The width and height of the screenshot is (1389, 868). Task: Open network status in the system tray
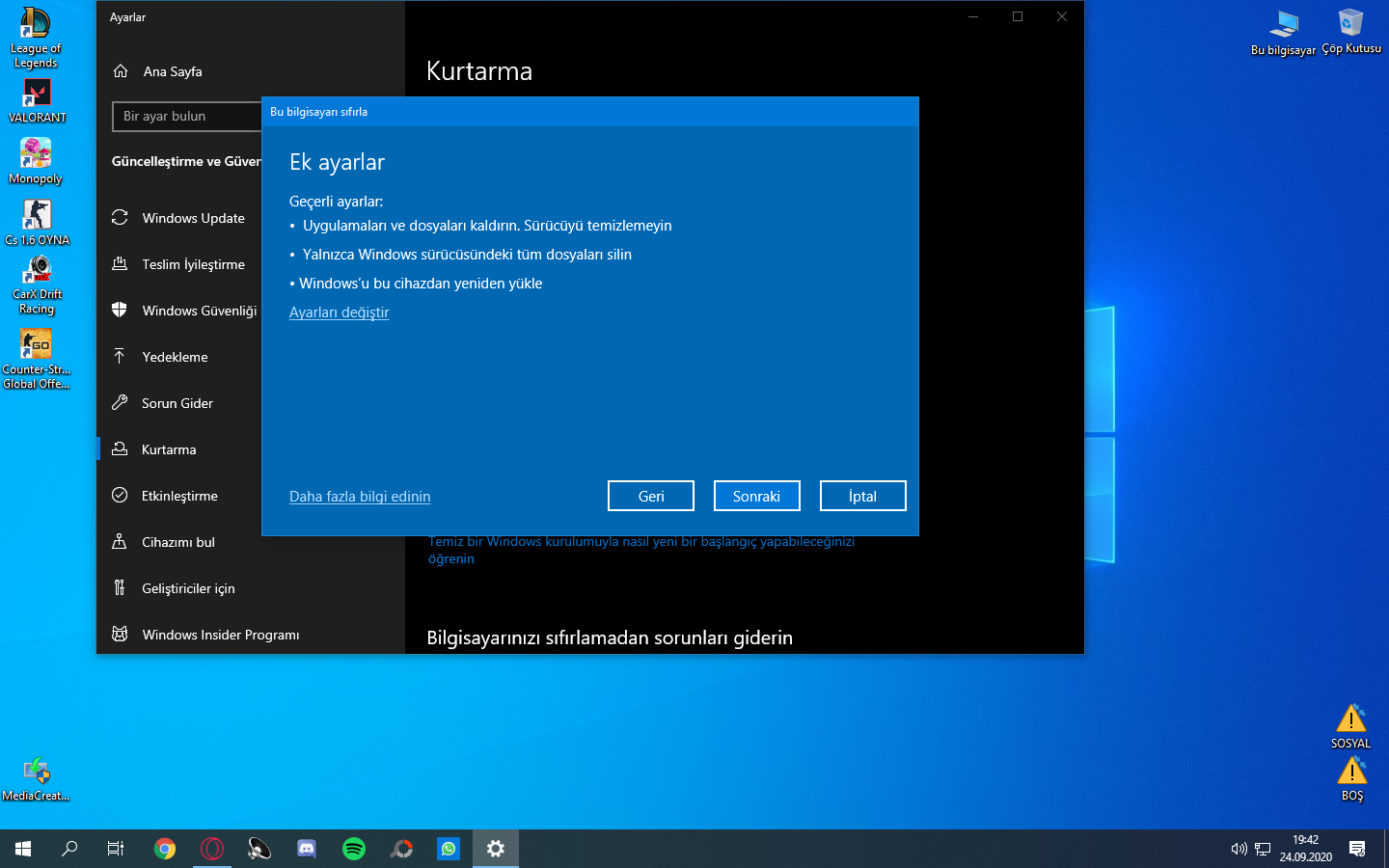click(1263, 849)
